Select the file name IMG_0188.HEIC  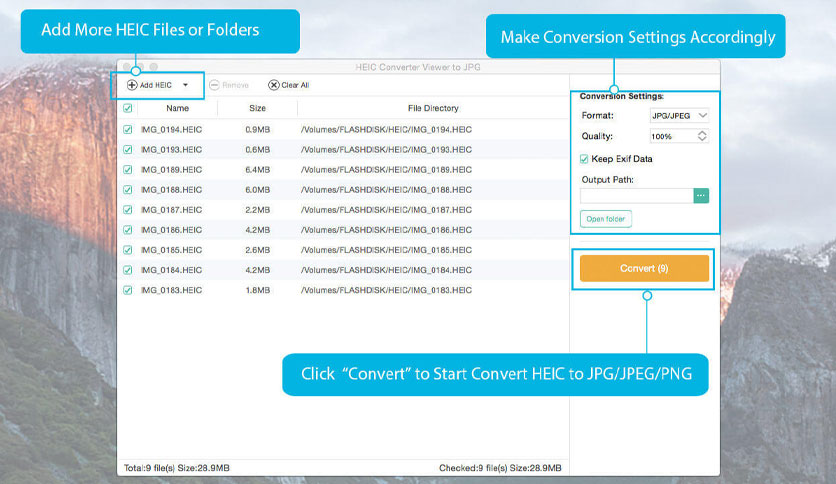(171, 190)
